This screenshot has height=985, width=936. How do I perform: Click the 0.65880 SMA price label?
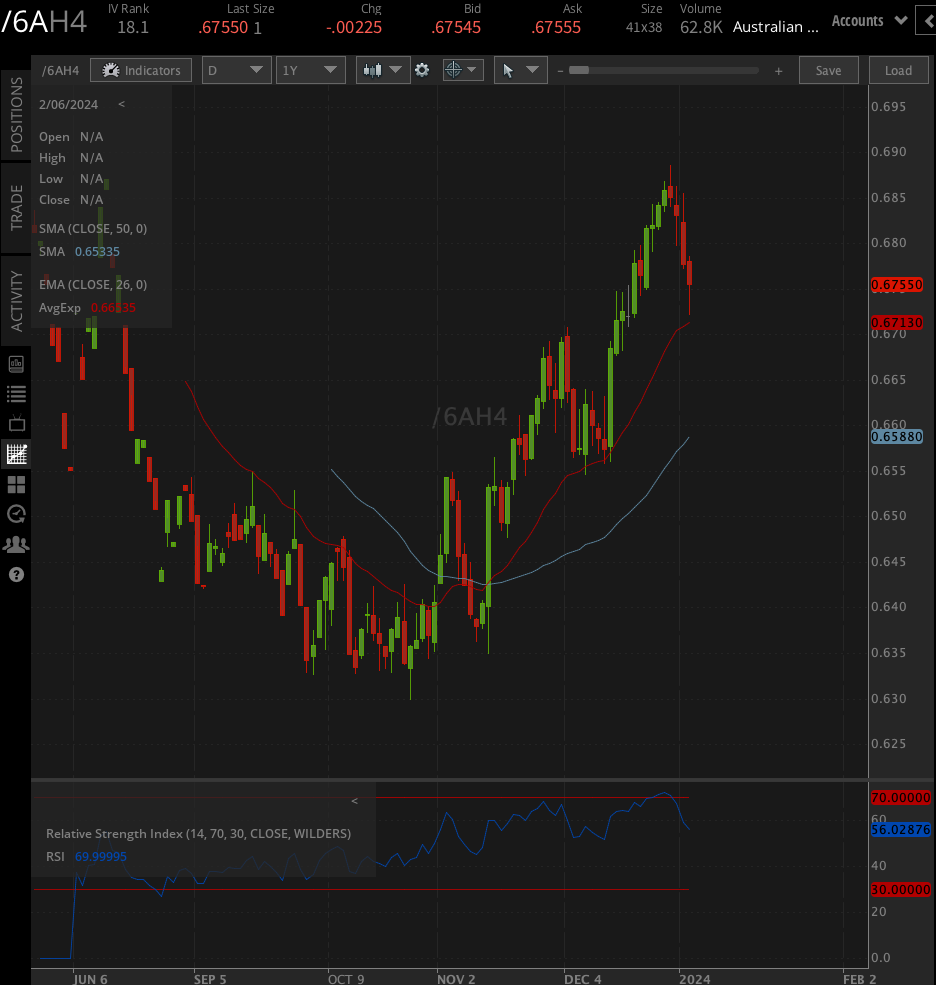896,437
